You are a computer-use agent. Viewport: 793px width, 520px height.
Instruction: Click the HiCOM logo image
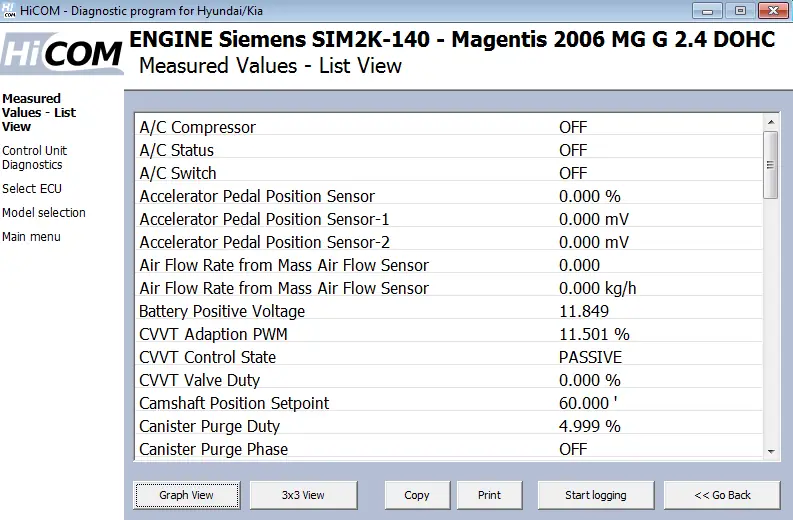point(62,53)
